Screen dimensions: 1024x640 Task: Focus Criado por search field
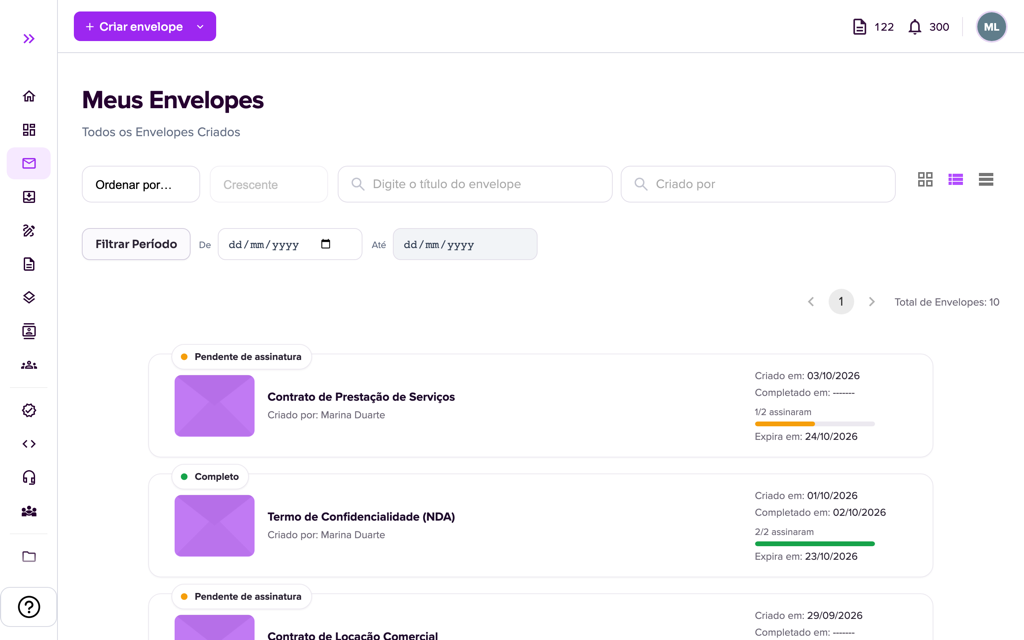click(x=758, y=184)
